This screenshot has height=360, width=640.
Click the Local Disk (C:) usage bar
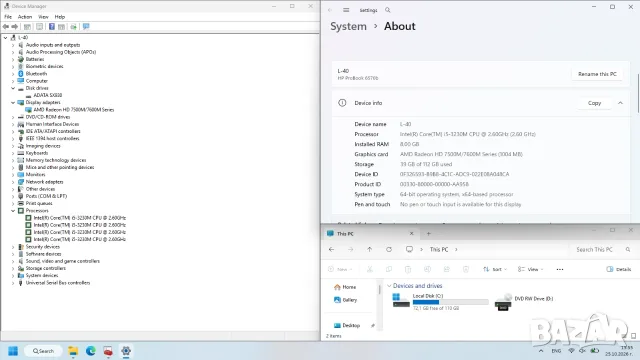click(x=451, y=302)
